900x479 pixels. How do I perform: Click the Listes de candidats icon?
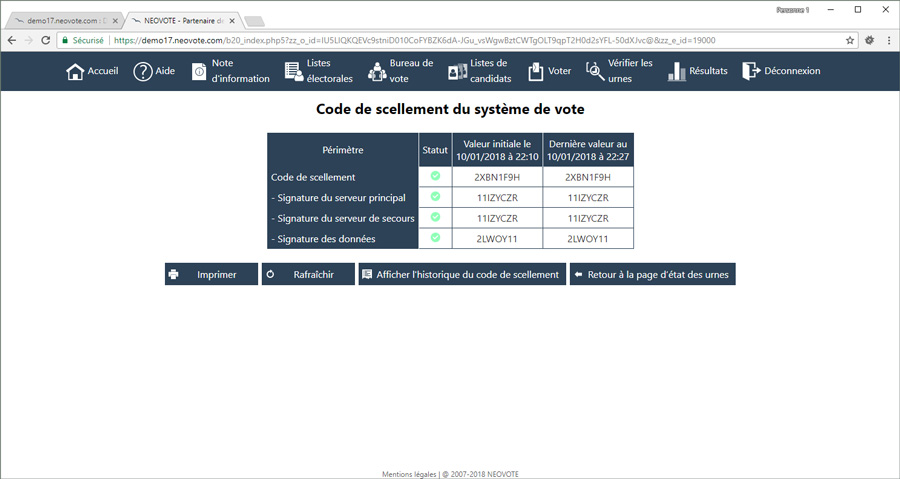457,72
